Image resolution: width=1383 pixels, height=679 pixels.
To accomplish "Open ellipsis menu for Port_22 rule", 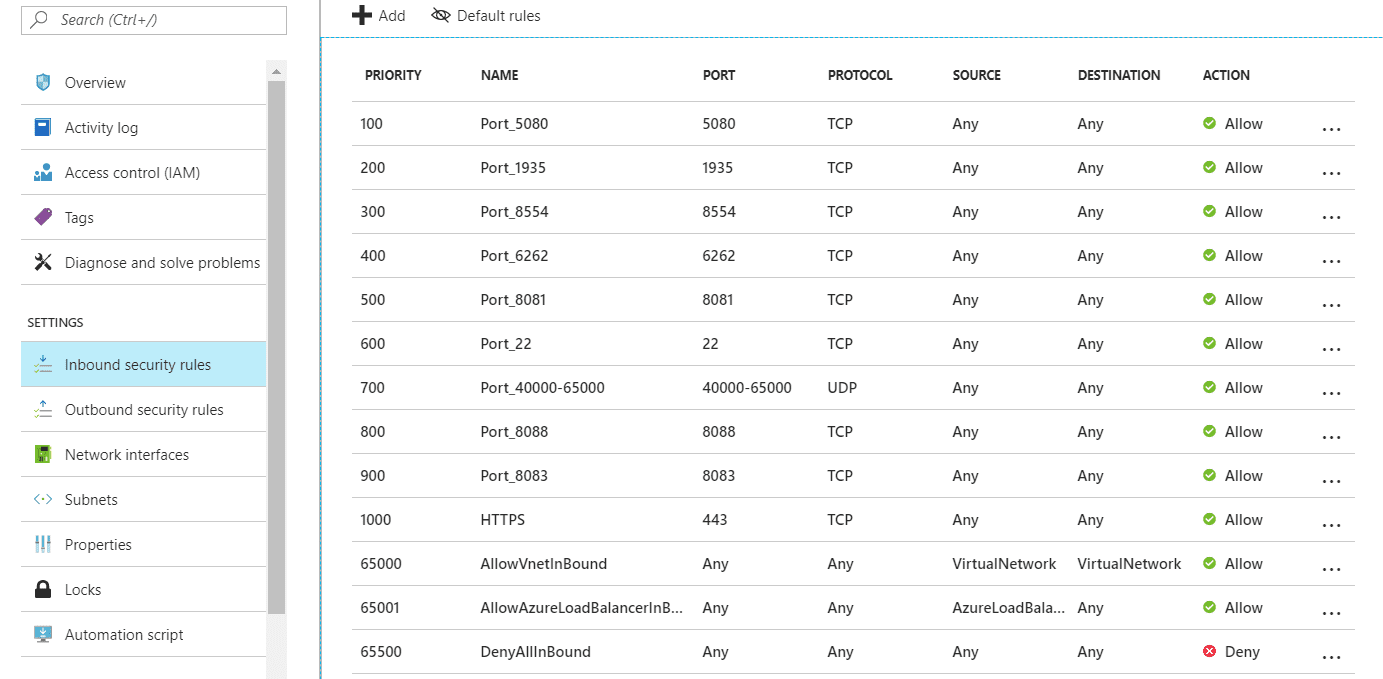I will [x=1331, y=350].
